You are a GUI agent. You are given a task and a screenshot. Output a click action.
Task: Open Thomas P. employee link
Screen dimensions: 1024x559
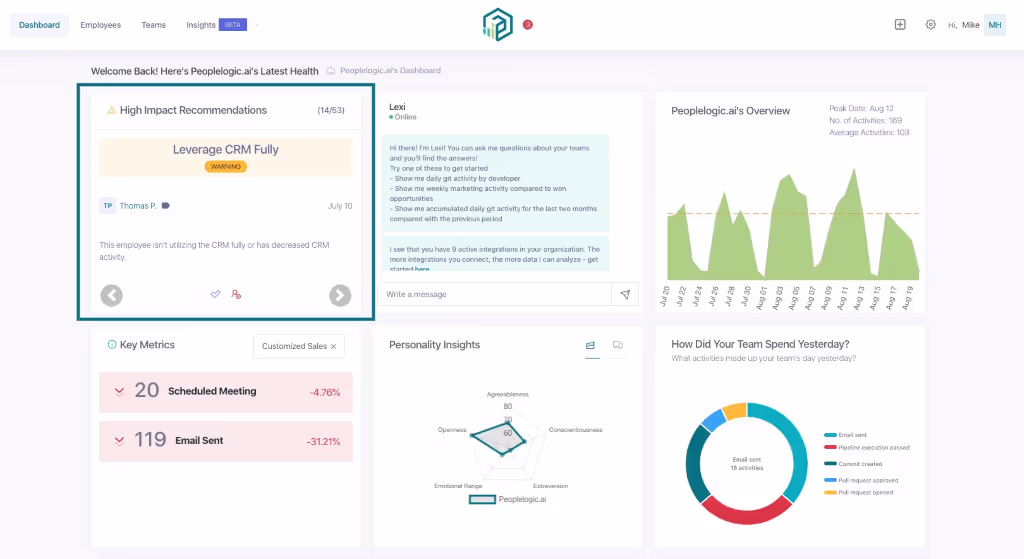(138, 206)
